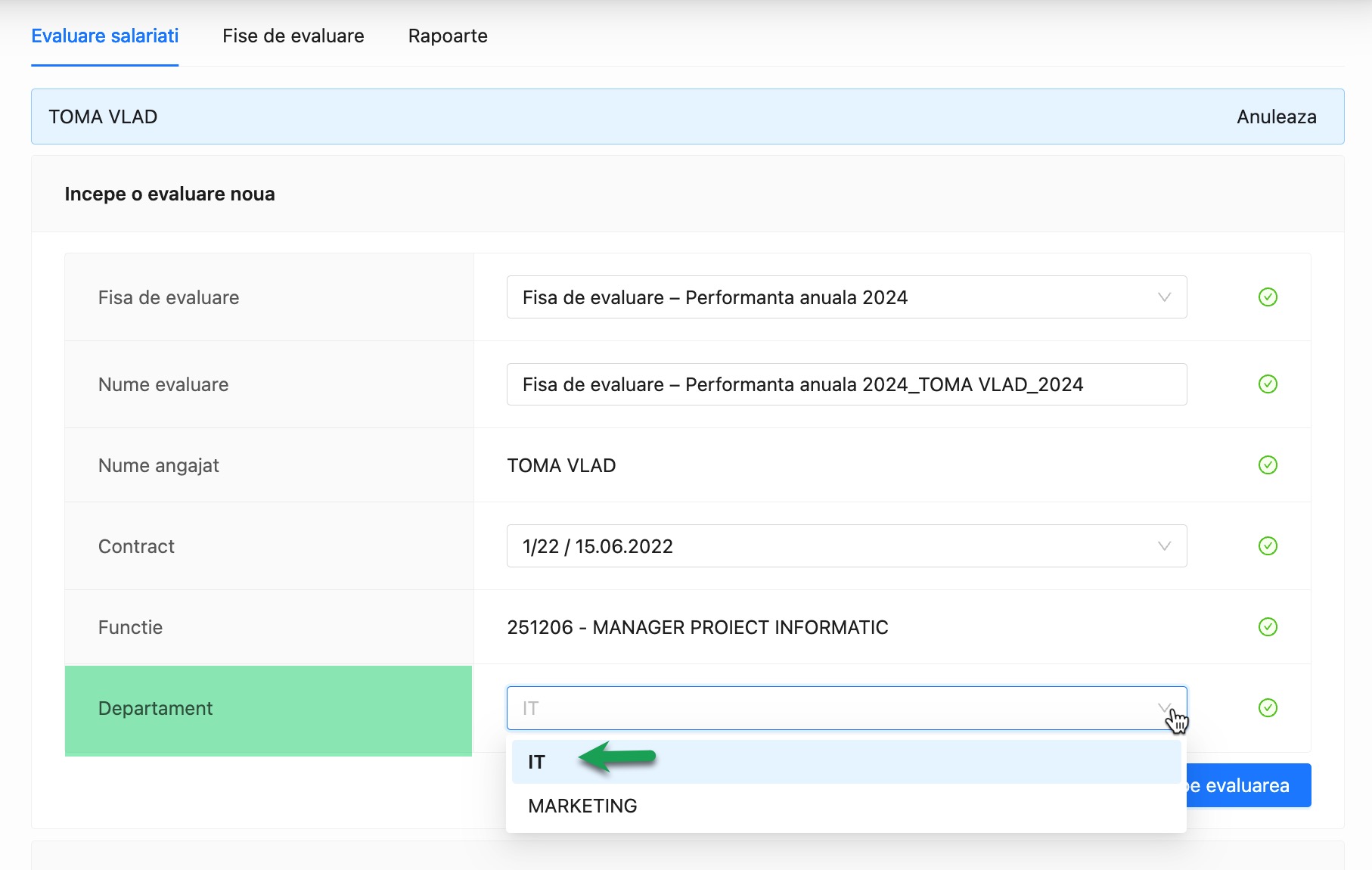Click the green checkmark beside Nume evaluare
This screenshot has width=1372, height=870.
[1268, 384]
